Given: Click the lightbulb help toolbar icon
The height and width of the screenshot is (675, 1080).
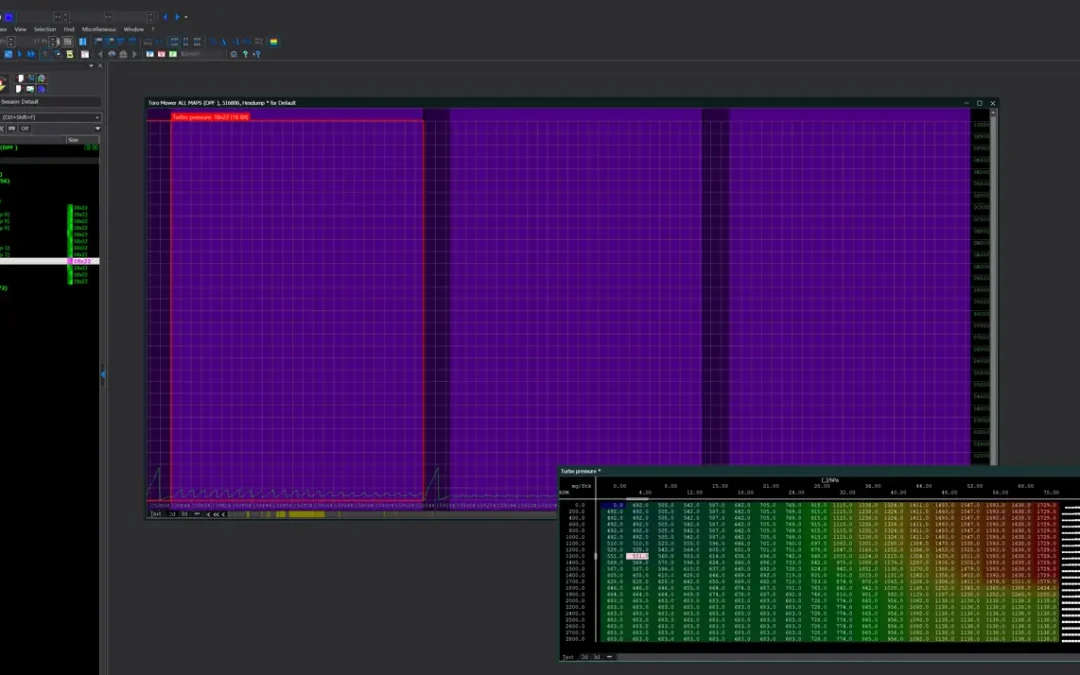Looking at the screenshot, I should click(245, 54).
